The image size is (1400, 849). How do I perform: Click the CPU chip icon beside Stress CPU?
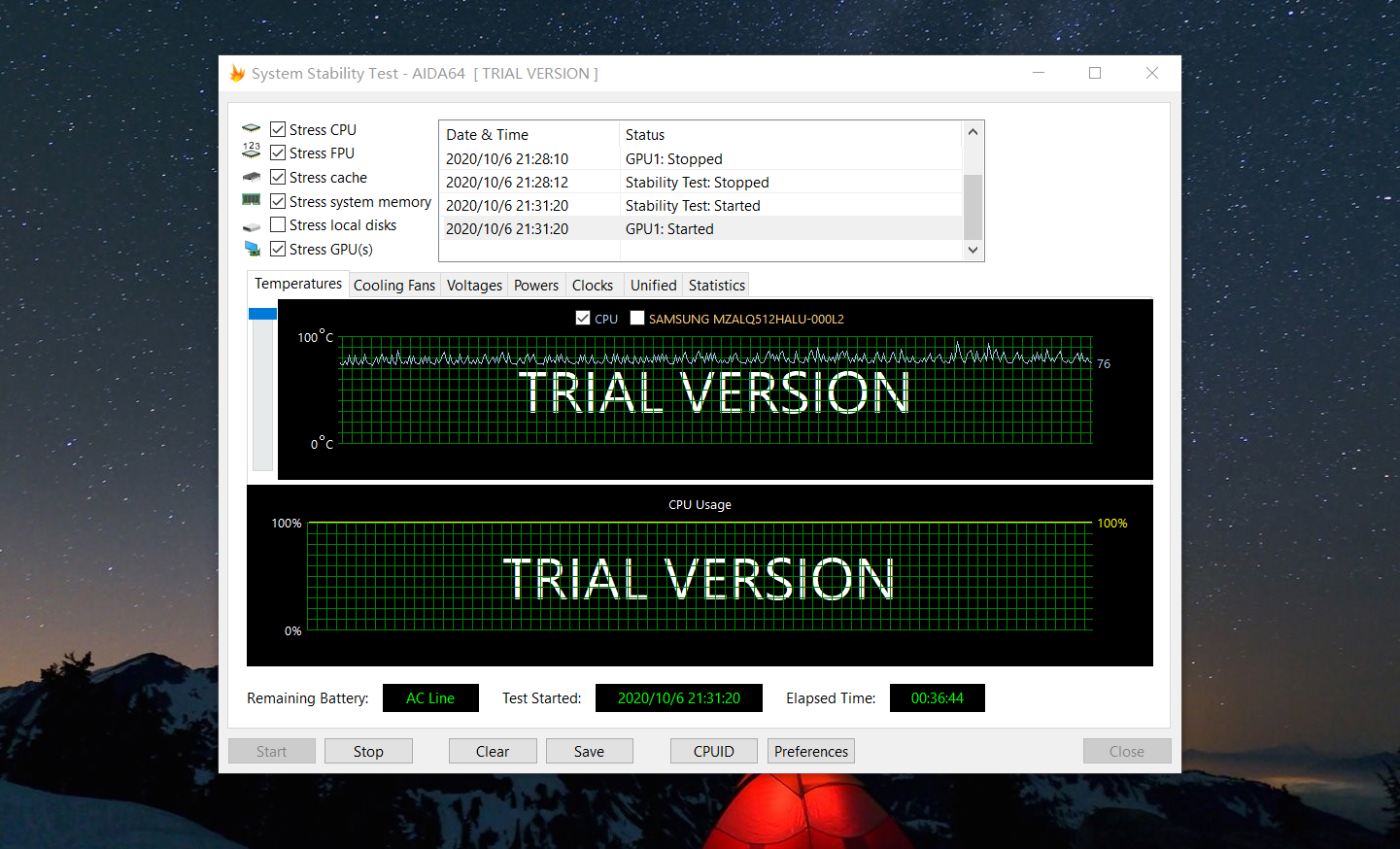[252, 128]
